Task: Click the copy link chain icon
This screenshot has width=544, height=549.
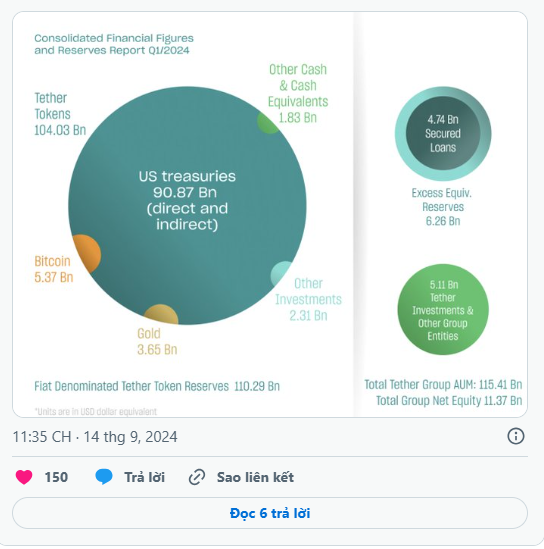Action: point(197,477)
